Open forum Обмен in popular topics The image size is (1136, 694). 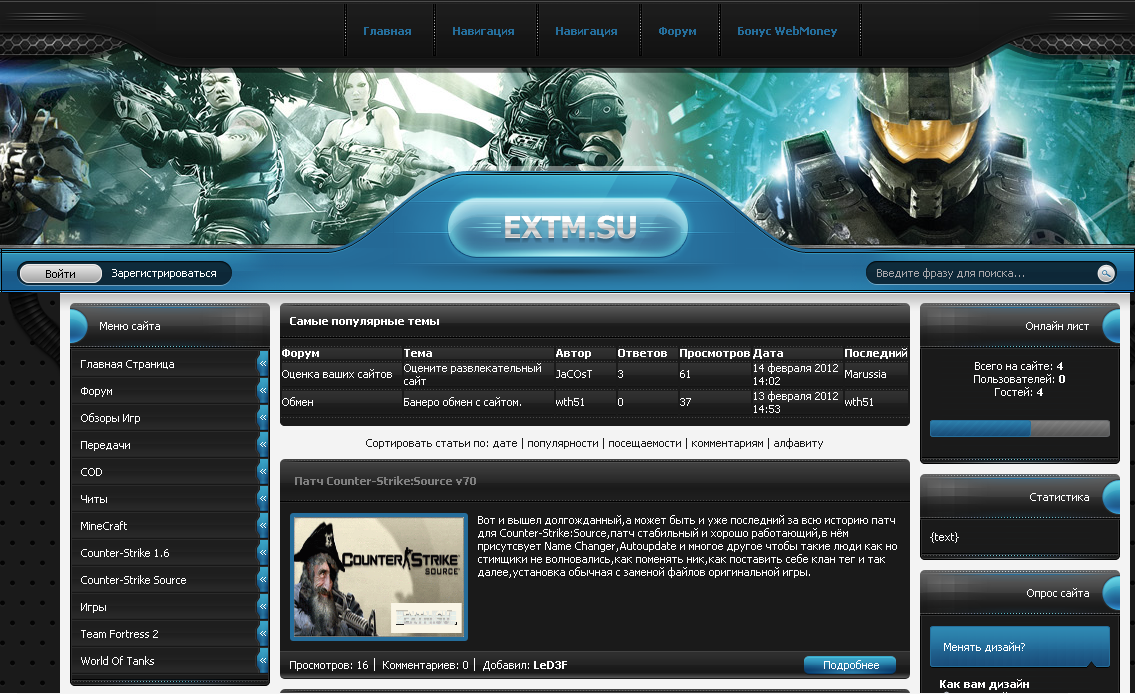tap(297, 401)
